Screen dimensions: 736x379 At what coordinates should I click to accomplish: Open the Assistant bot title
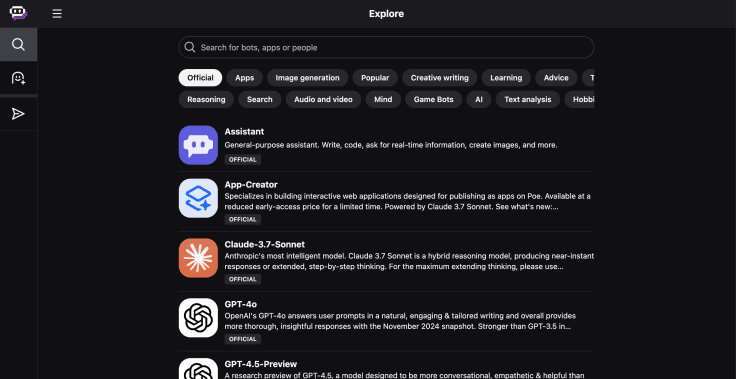[x=244, y=131]
